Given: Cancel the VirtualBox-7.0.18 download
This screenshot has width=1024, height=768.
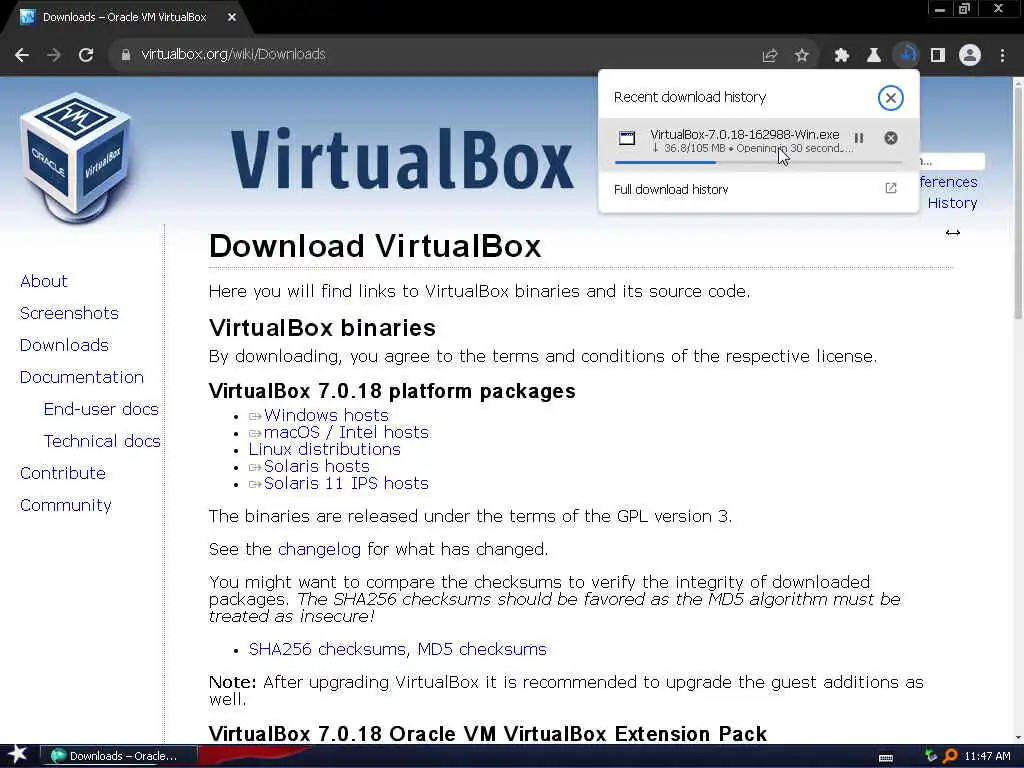Looking at the screenshot, I should 891,138.
